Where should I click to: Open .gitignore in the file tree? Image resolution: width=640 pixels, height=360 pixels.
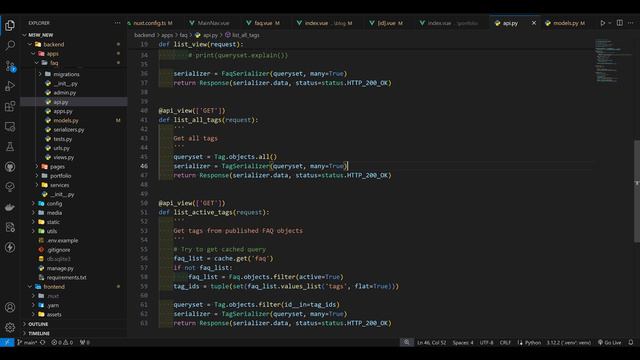[58, 250]
